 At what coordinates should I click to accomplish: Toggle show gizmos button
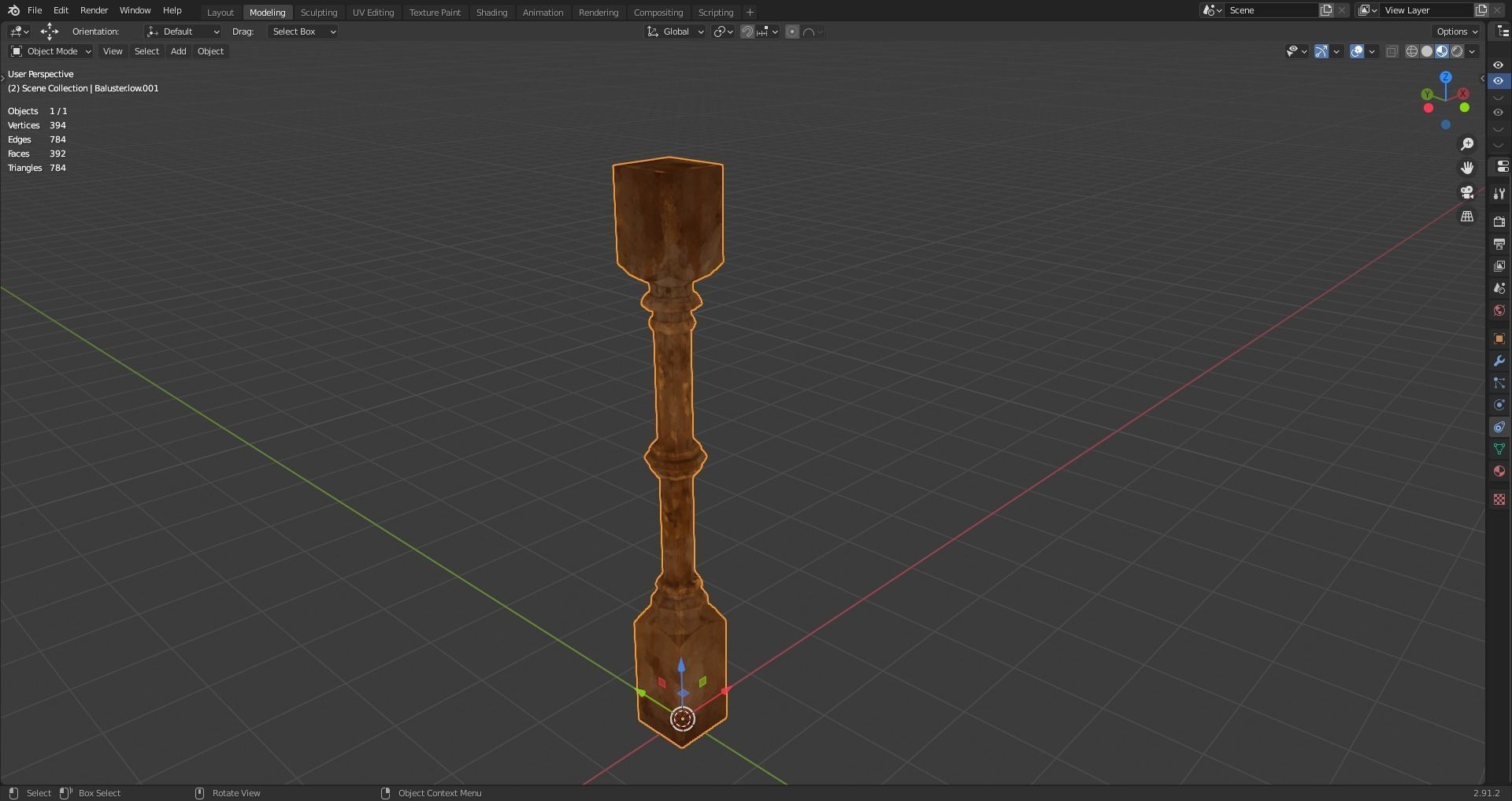1321,51
